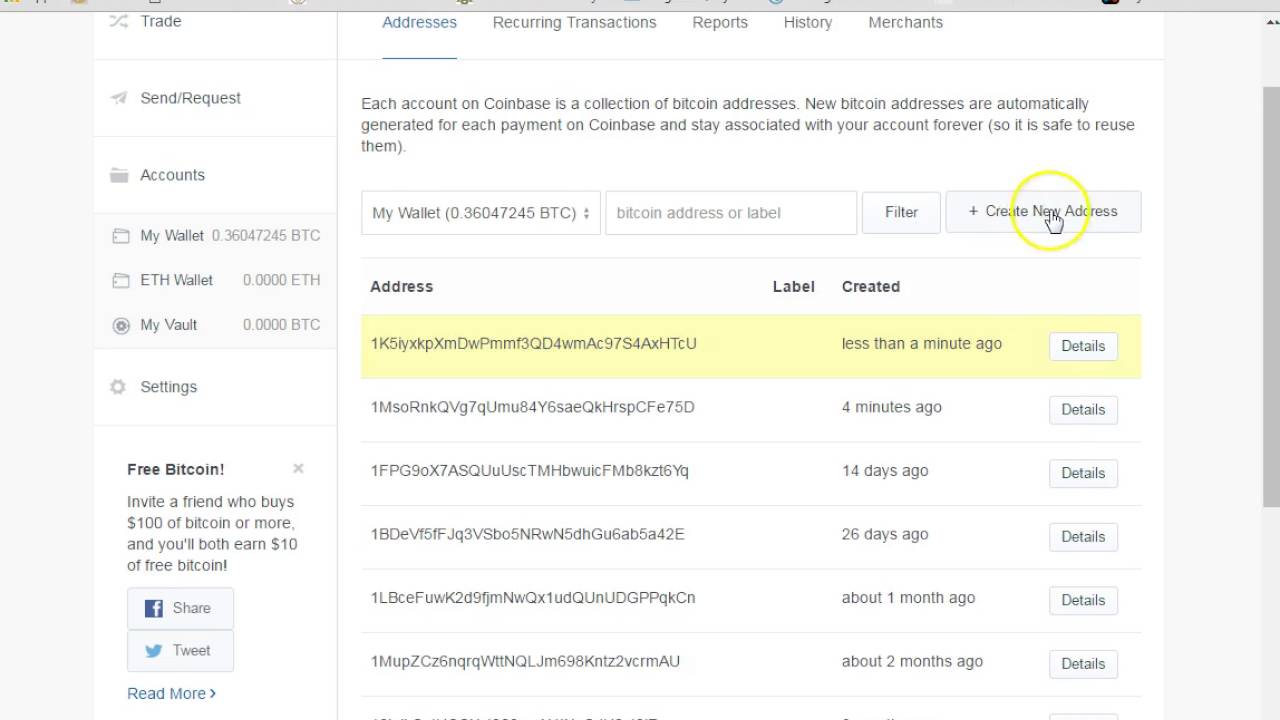The width and height of the screenshot is (1280, 720).
Task: Open the My Wallet account dropdown
Action: (480, 213)
